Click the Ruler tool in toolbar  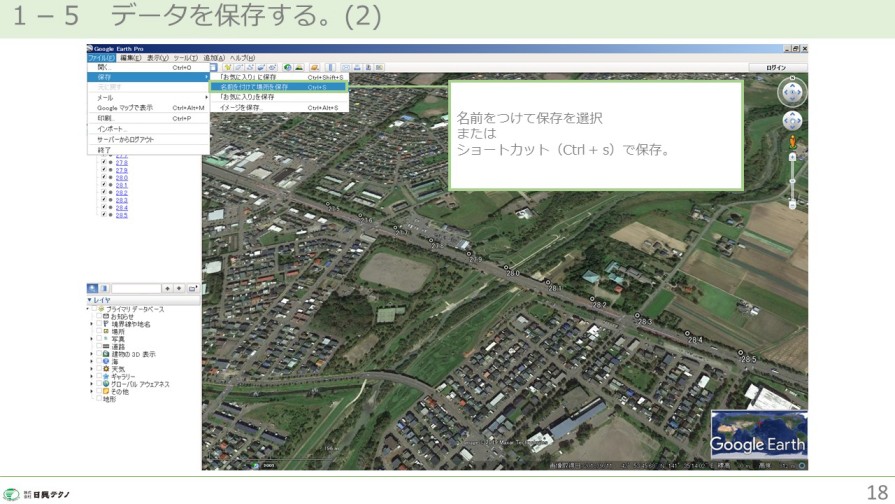(x=331, y=67)
